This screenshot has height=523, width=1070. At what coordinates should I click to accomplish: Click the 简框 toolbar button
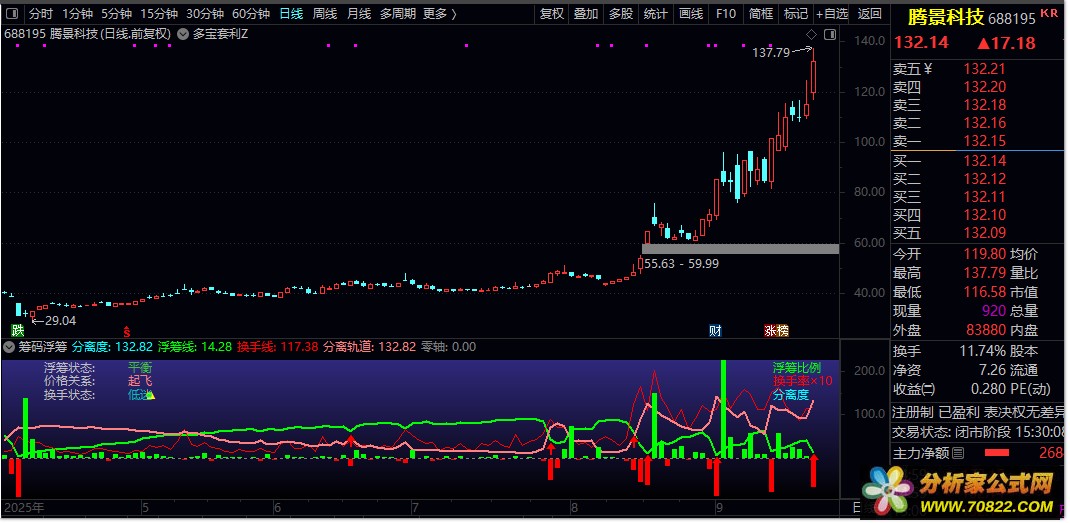(761, 14)
